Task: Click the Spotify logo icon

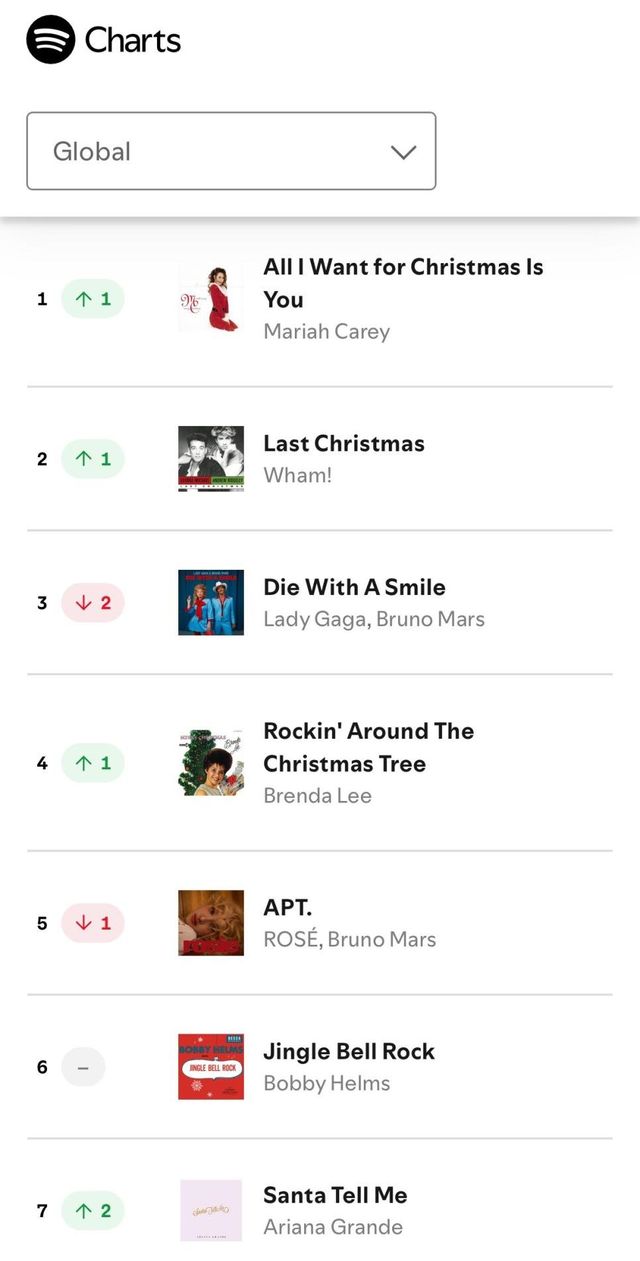Action: pos(50,40)
